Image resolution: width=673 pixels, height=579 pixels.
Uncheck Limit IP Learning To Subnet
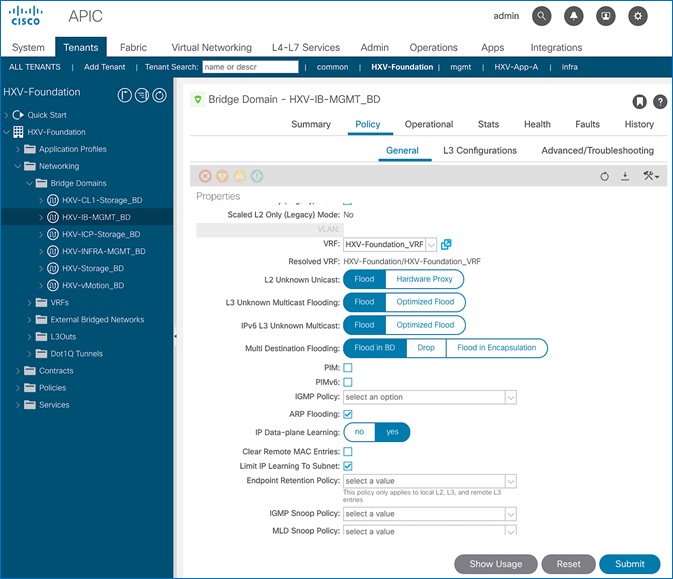pyautogui.click(x=348, y=466)
